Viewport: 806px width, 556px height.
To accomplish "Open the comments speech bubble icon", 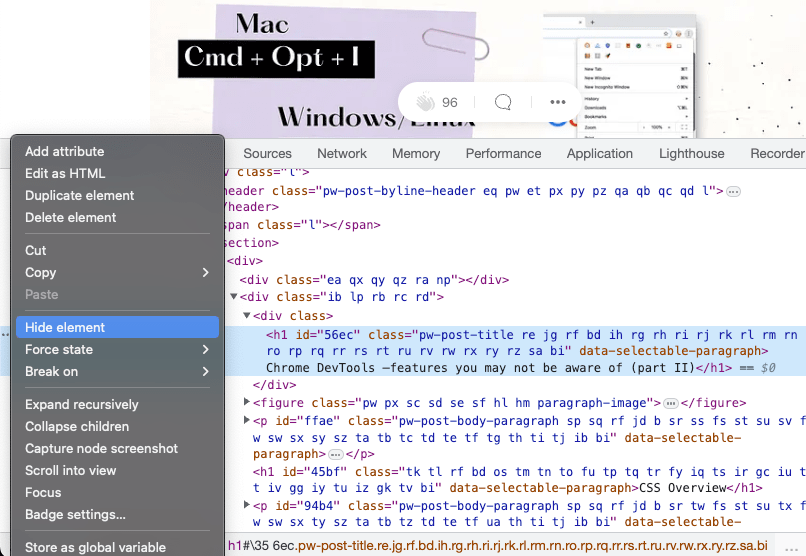I will click(x=503, y=102).
